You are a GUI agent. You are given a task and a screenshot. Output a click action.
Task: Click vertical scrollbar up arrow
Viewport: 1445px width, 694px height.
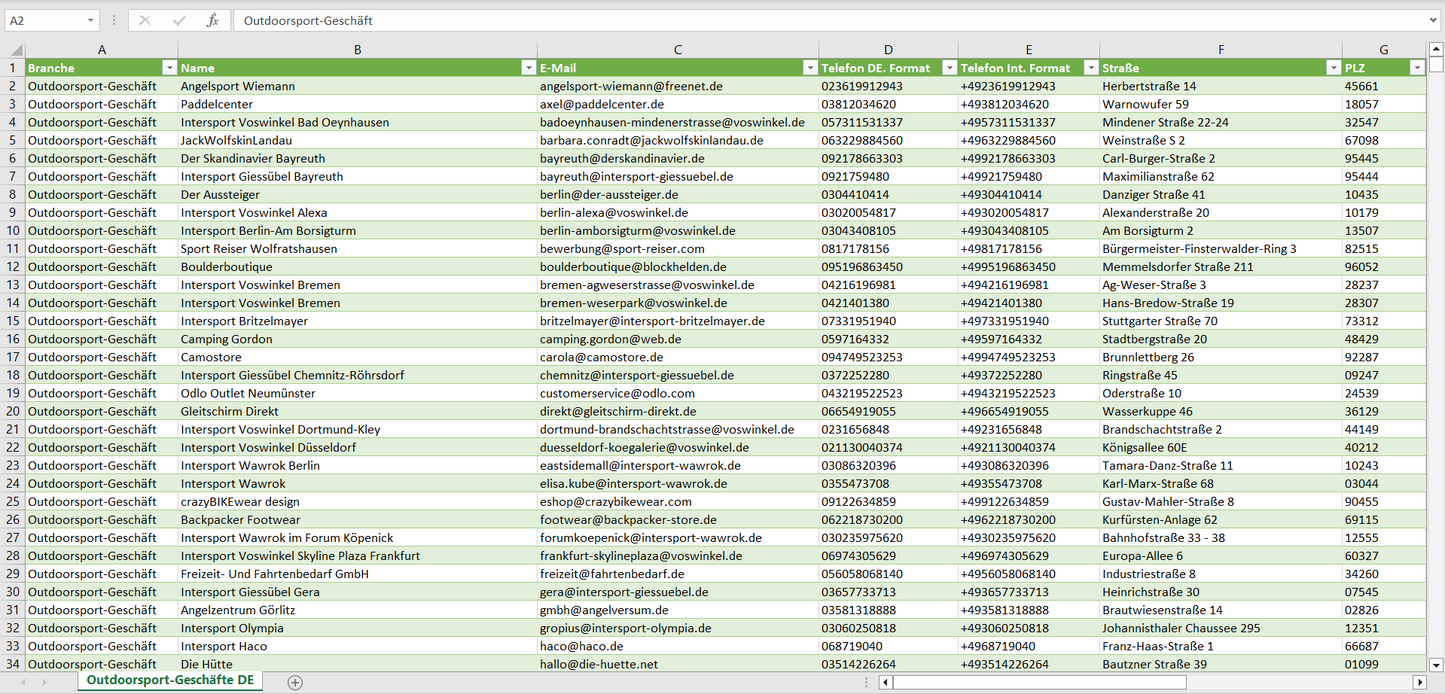[1436, 49]
